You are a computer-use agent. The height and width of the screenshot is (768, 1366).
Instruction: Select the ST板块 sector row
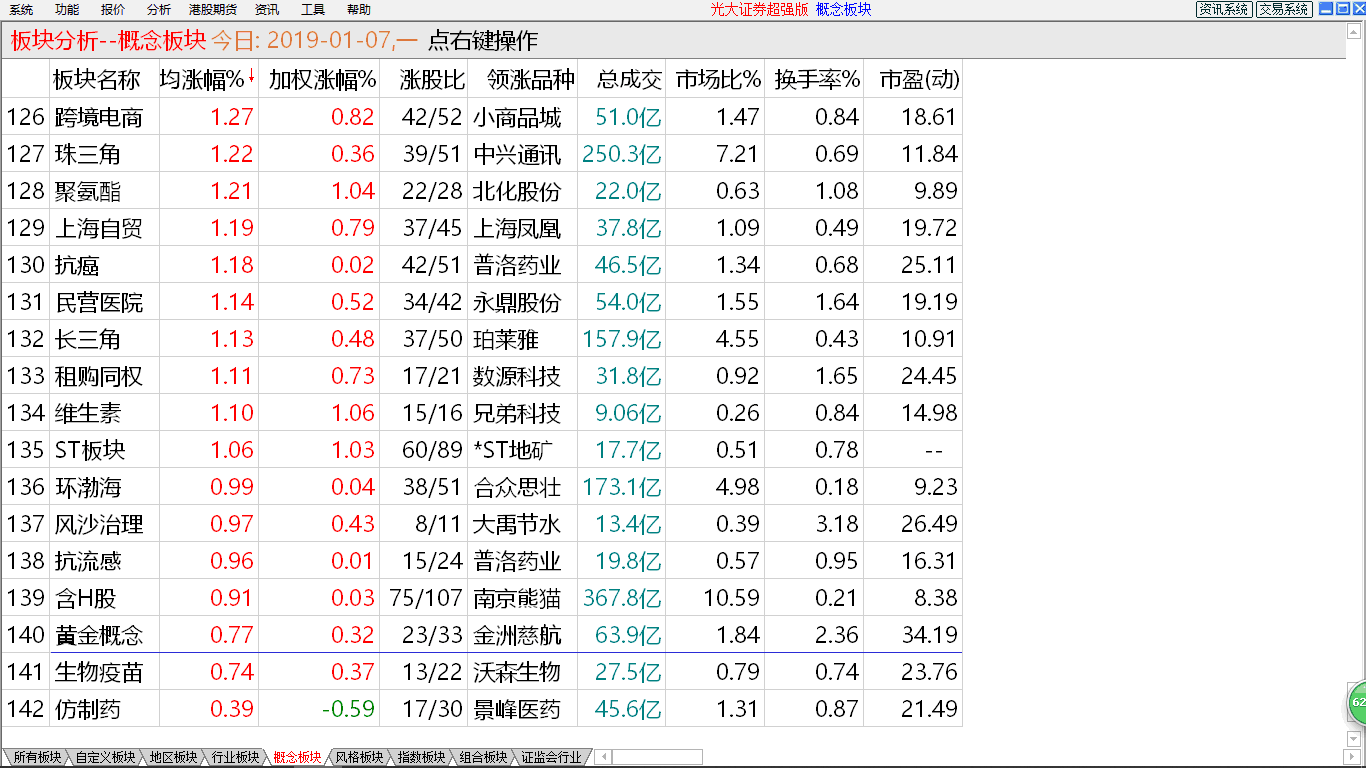482,449
